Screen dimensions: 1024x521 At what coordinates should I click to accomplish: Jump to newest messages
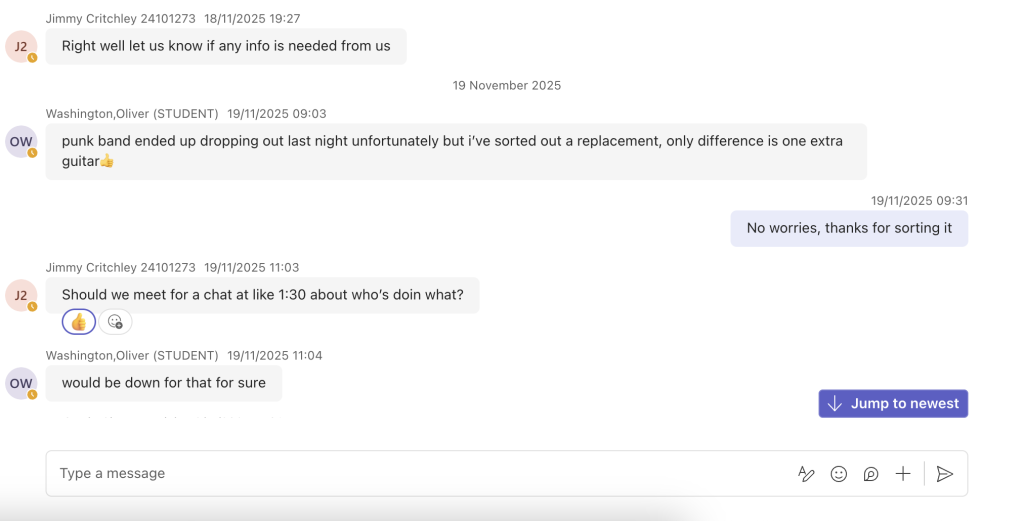(x=893, y=404)
